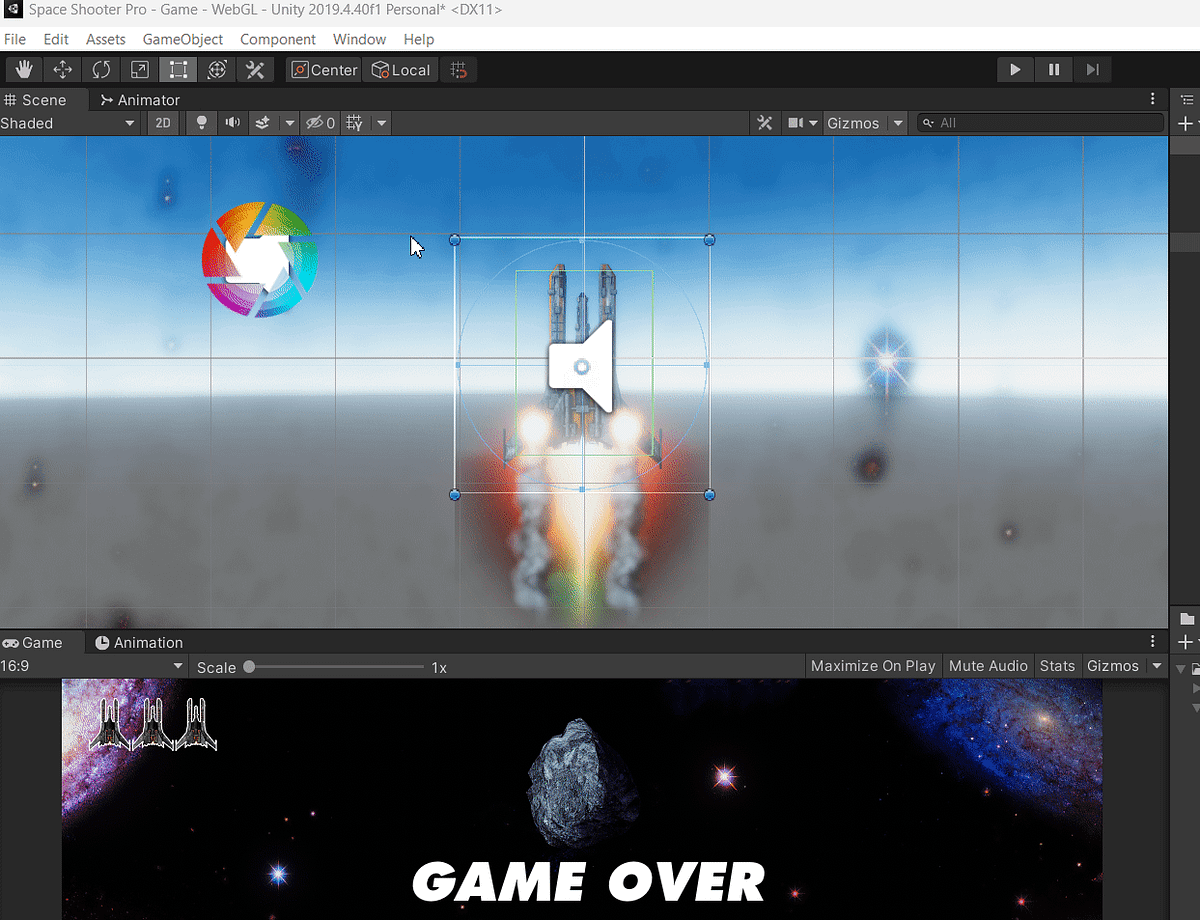Image resolution: width=1200 pixels, height=920 pixels.
Task: Click the Game view Scale slider
Action: pyautogui.click(x=248, y=665)
